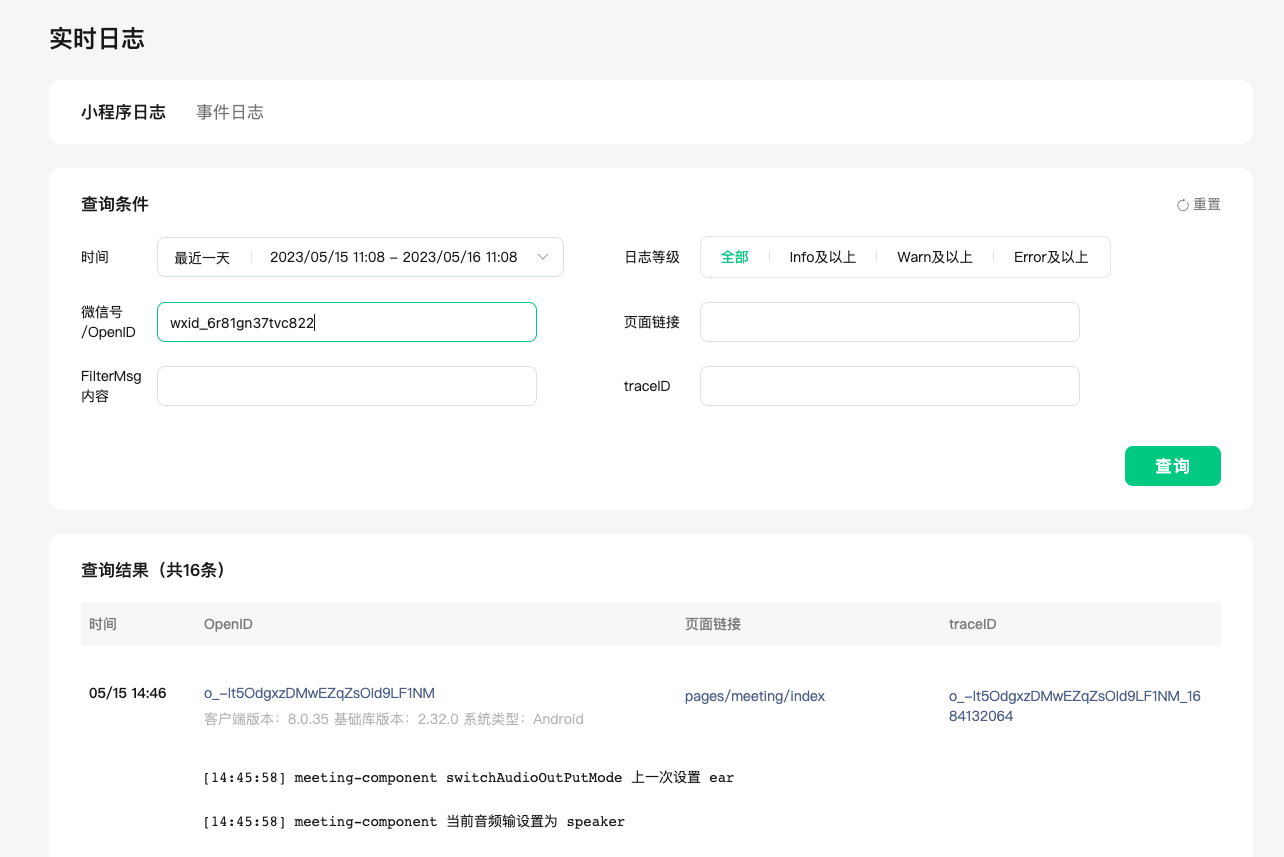Click the log line containing 上一次设置 ear
The height and width of the screenshot is (857, 1284).
pos(468,778)
